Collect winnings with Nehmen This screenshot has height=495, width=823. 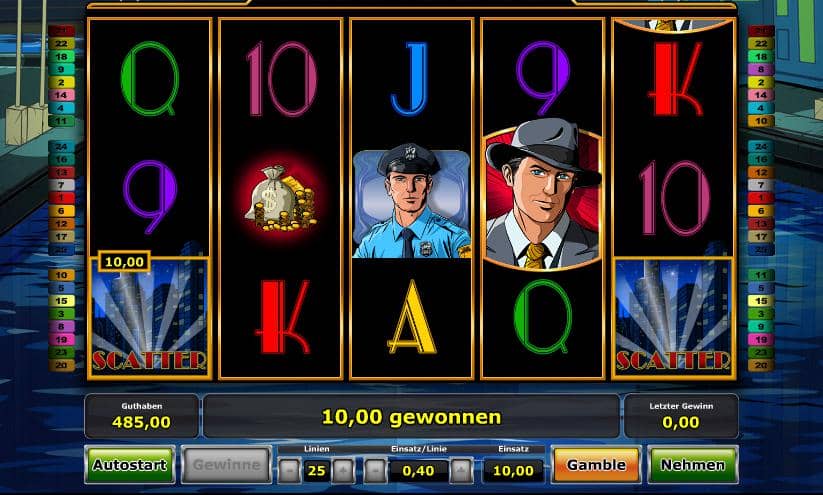pyautogui.click(x=693, y=465)
